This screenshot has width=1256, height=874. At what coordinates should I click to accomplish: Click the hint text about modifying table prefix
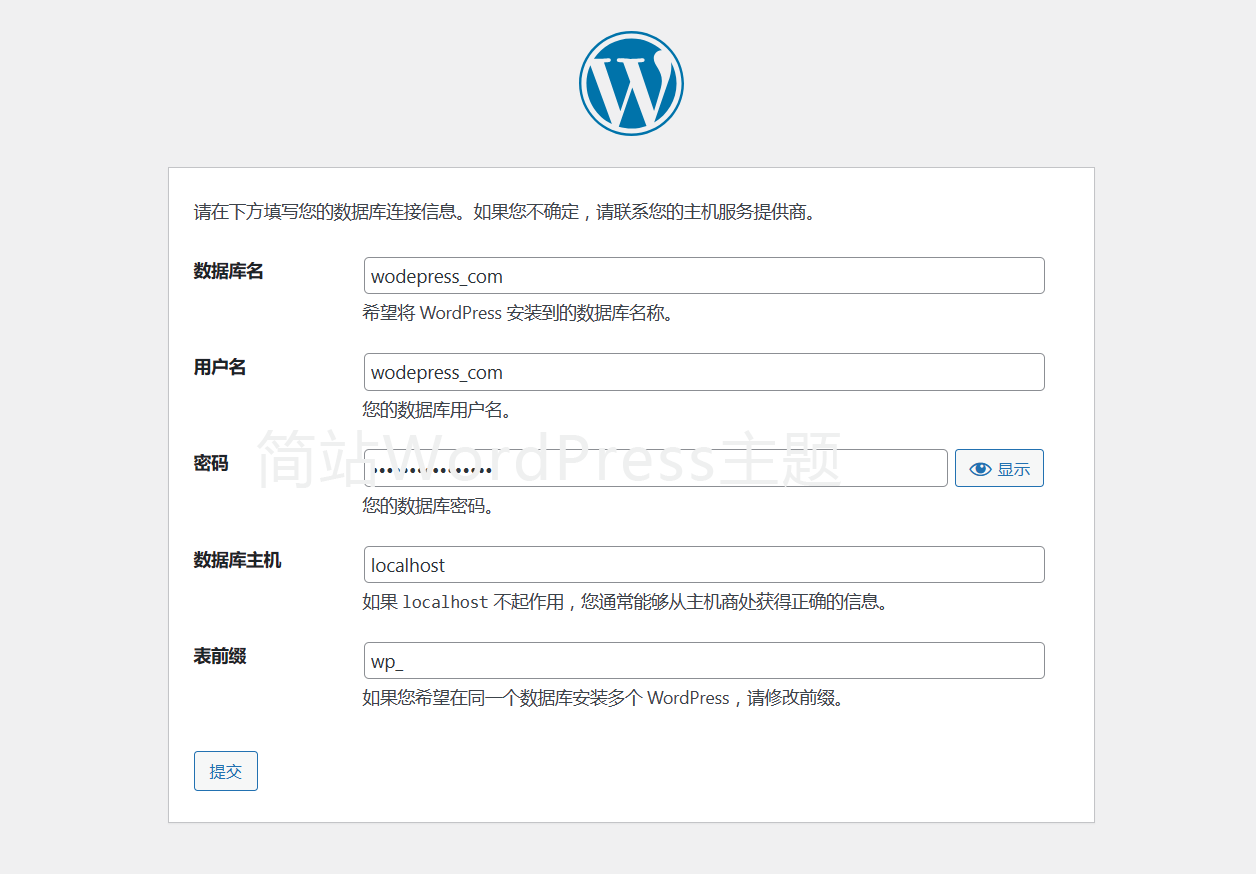point(603,698)
